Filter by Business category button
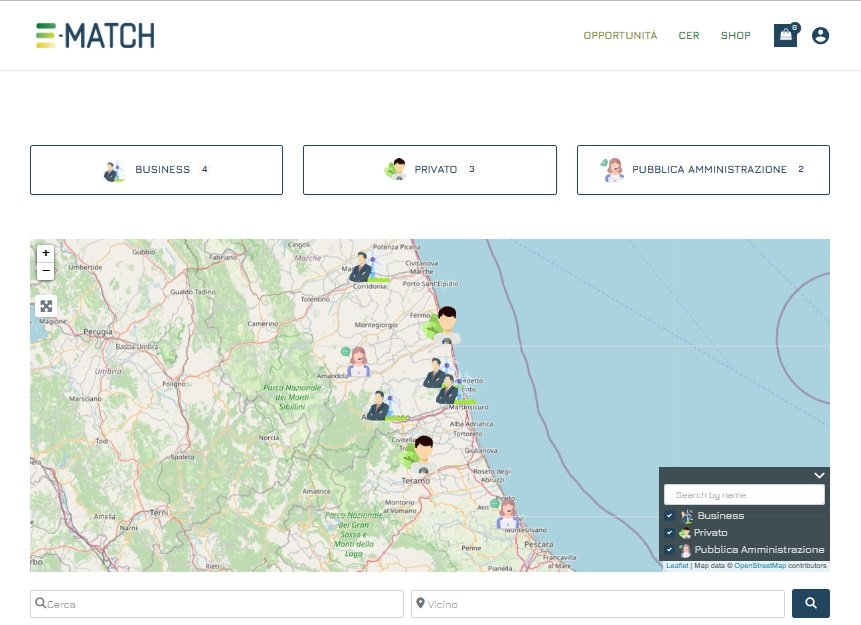This screenshot has width=861, height=625. [157, 170]
